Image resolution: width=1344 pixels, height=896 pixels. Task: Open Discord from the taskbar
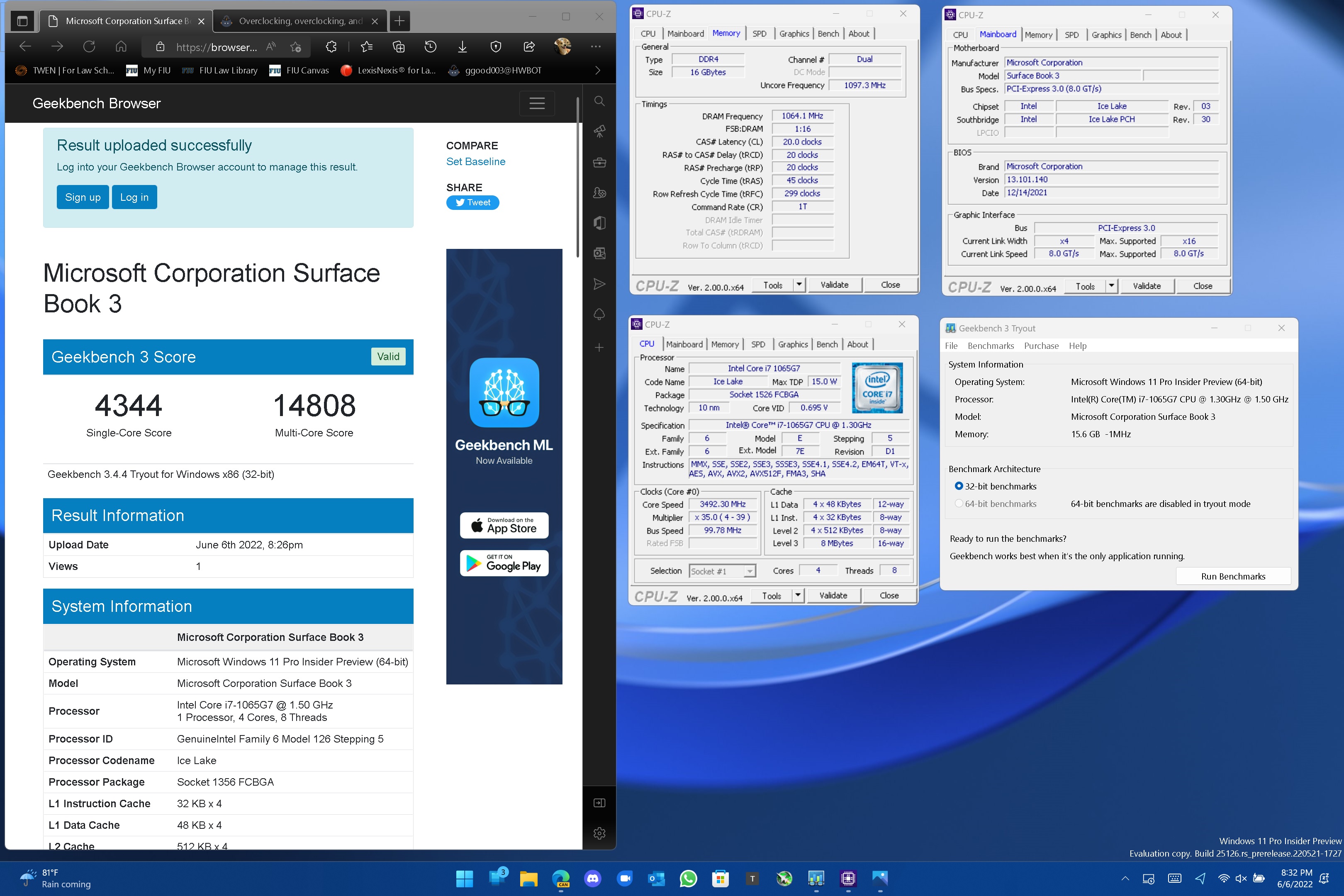pos(593,878)
